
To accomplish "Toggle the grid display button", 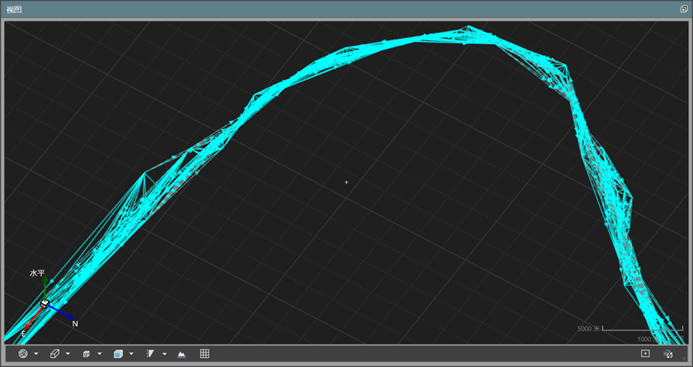I will (204, 353).
